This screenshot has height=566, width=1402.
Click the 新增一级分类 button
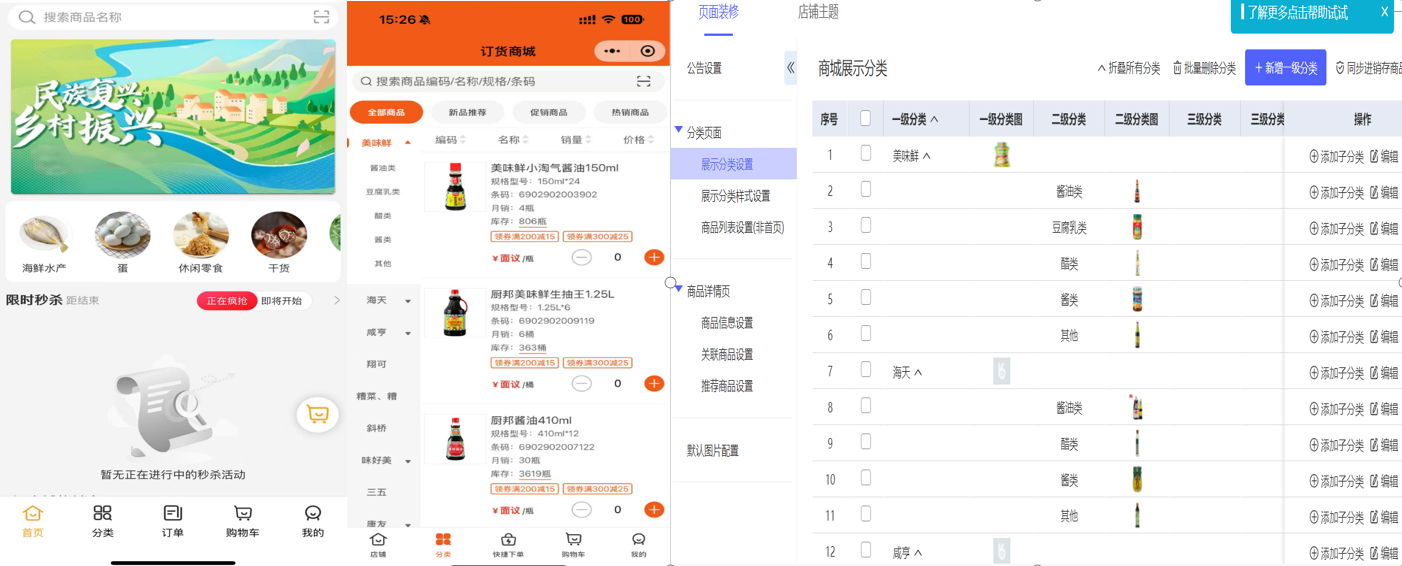(1285, 68)
